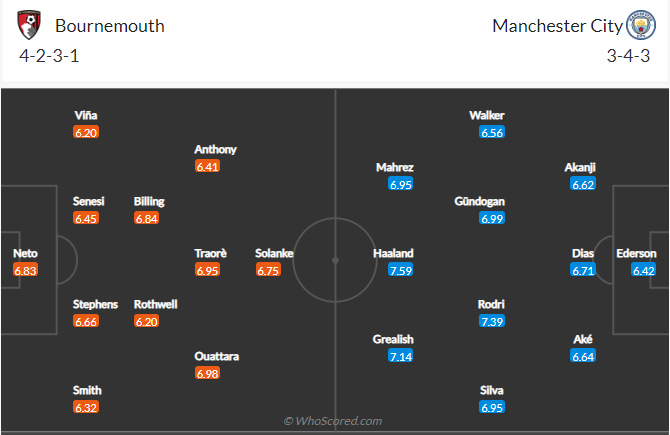
Task: Select Haaland's 7.59 rating badge
Action: click(401, 270)
